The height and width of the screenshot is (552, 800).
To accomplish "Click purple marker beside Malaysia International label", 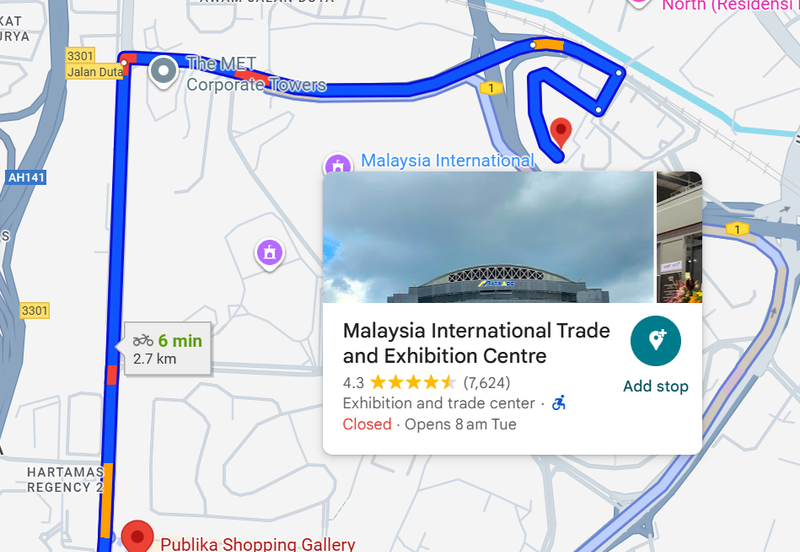I will (338, 163).
